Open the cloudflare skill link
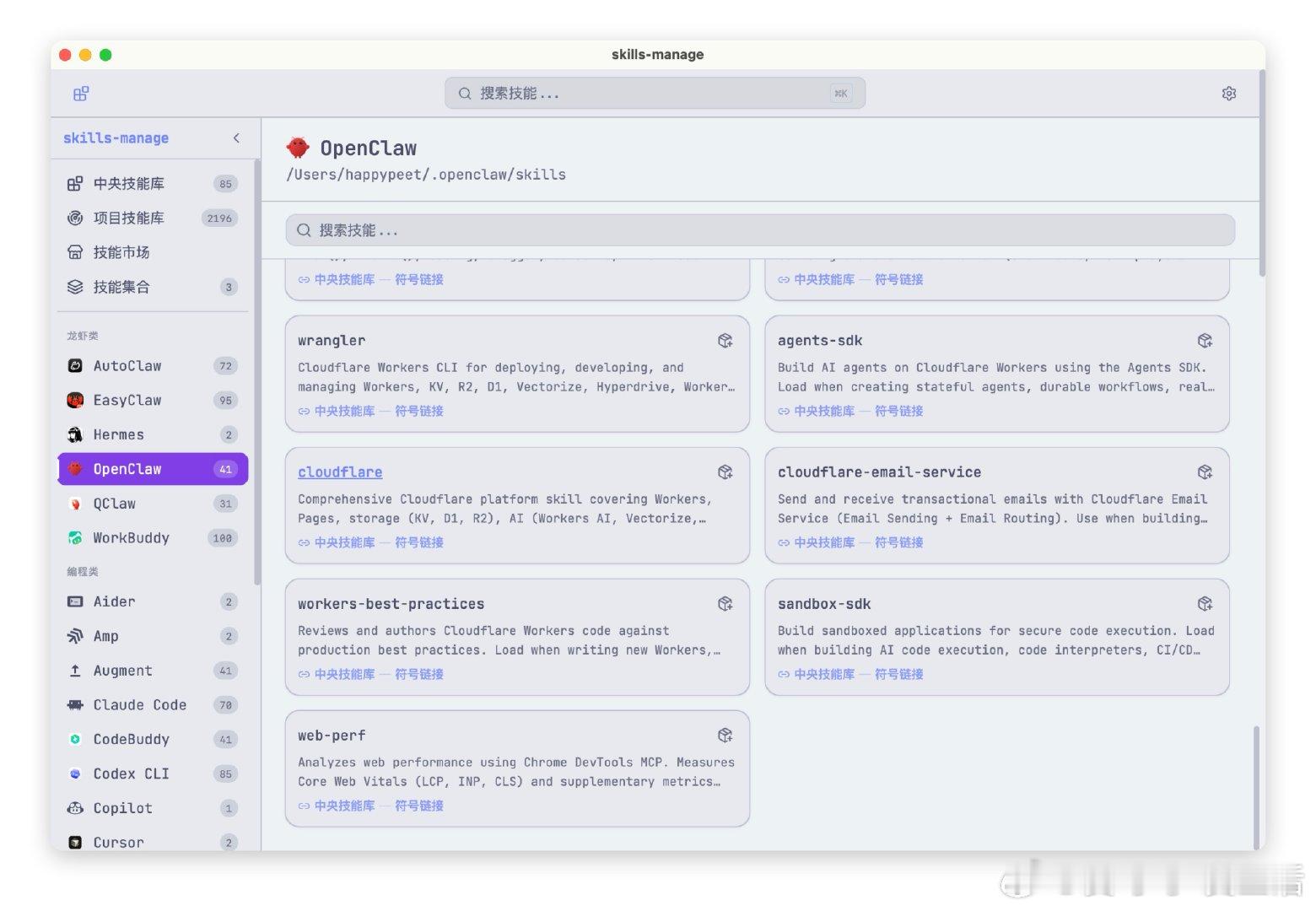 [x=340, y=472]
